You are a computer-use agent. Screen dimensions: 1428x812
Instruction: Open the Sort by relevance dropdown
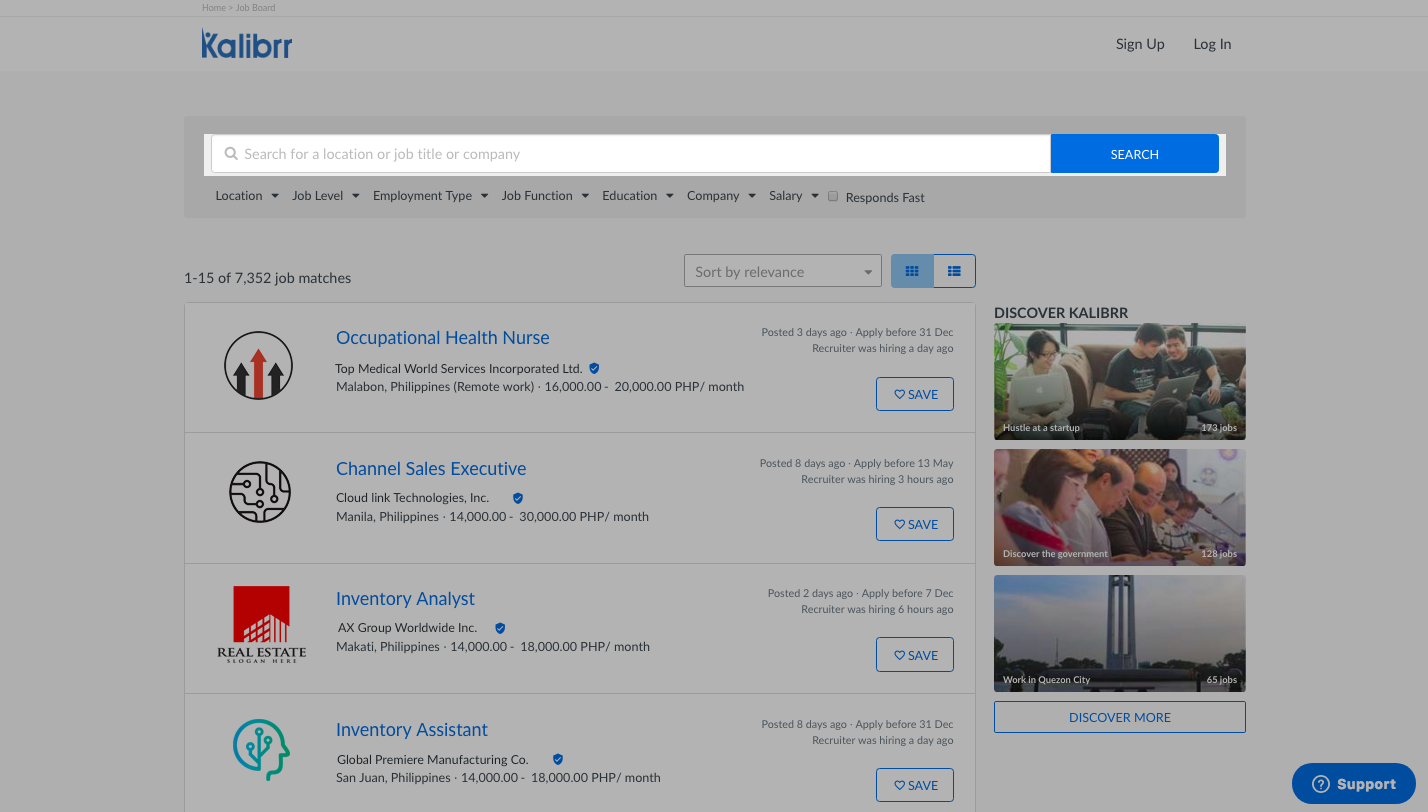(782, 271)
